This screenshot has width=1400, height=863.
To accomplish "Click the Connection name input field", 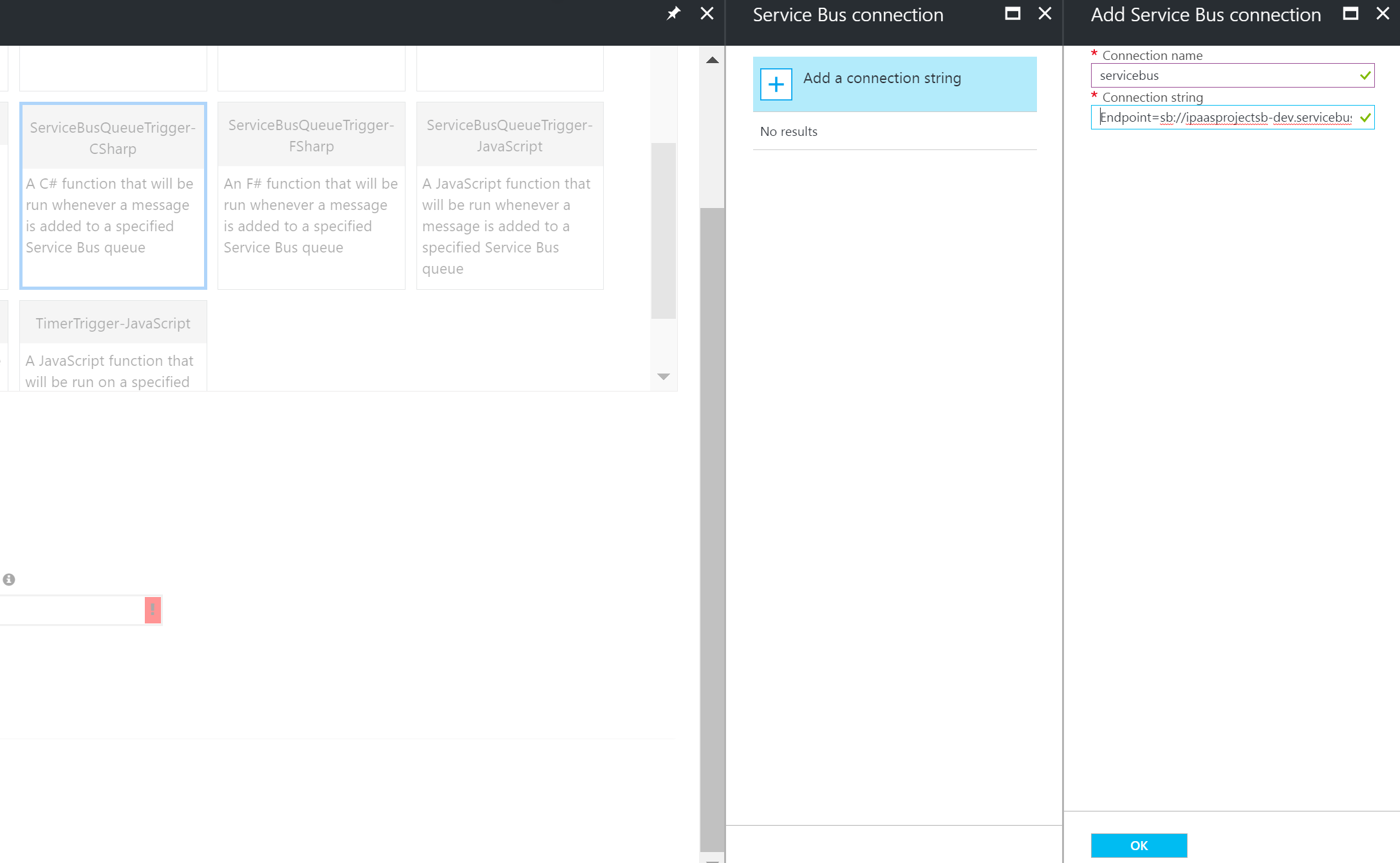I will click(1223, 76).
